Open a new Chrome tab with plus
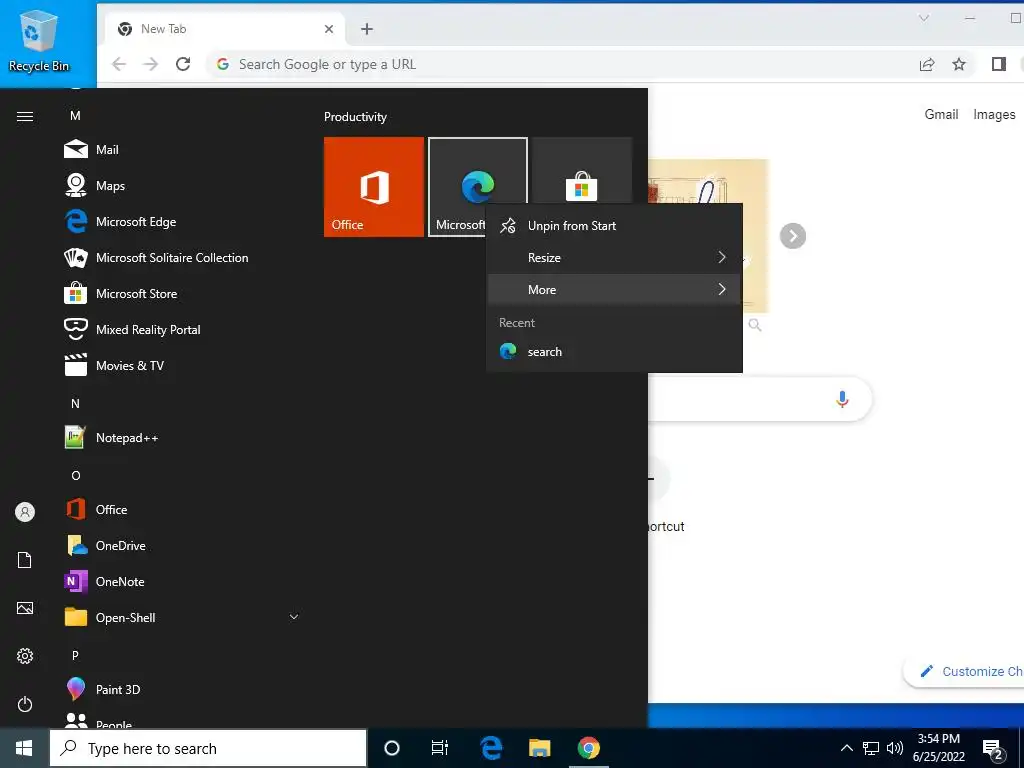This screenshot has height=768, width=1024. pos(367,29)
